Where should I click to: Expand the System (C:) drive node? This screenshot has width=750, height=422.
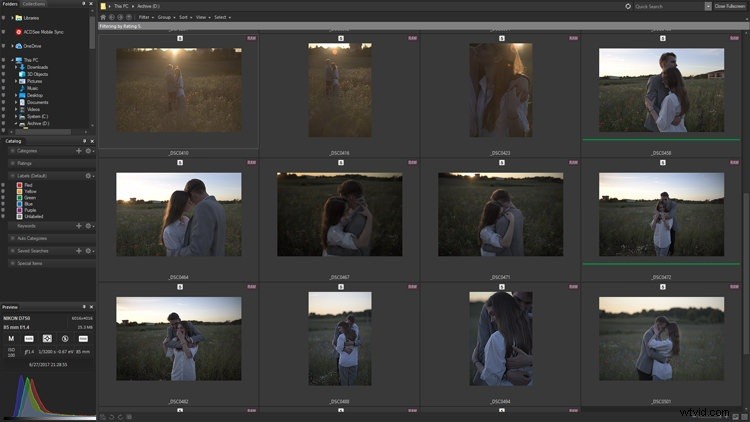pyautogui.click(x=16, y=116)
